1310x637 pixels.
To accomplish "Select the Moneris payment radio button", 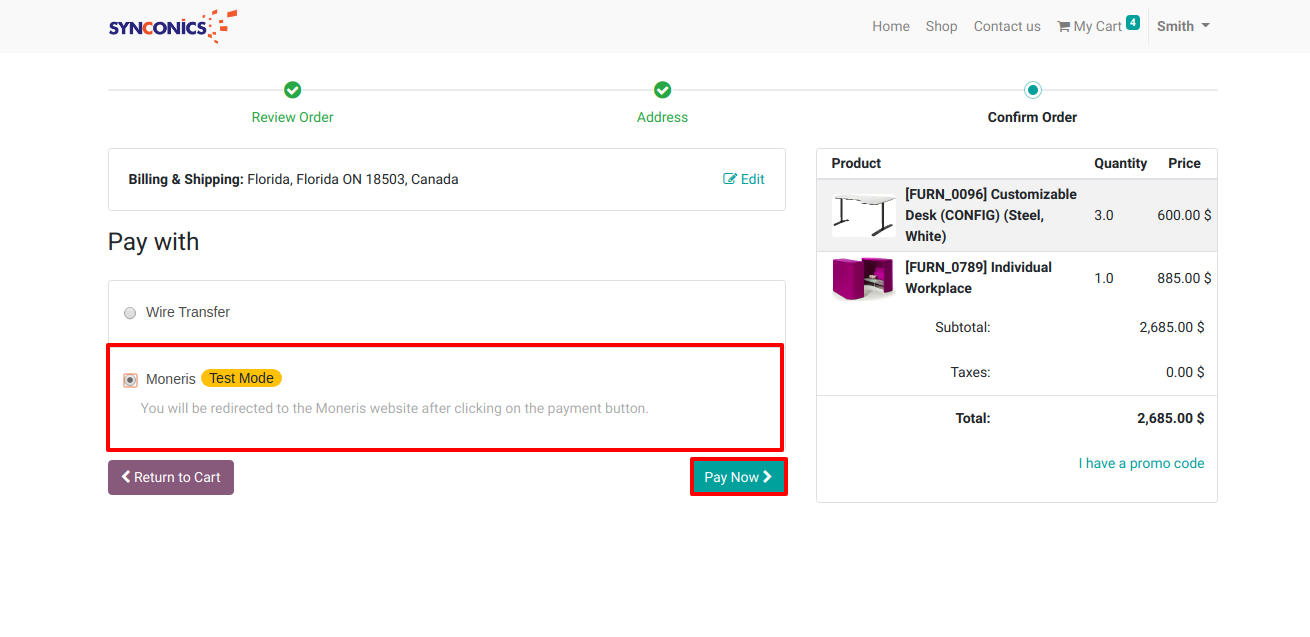I will [x=130, y=380].
